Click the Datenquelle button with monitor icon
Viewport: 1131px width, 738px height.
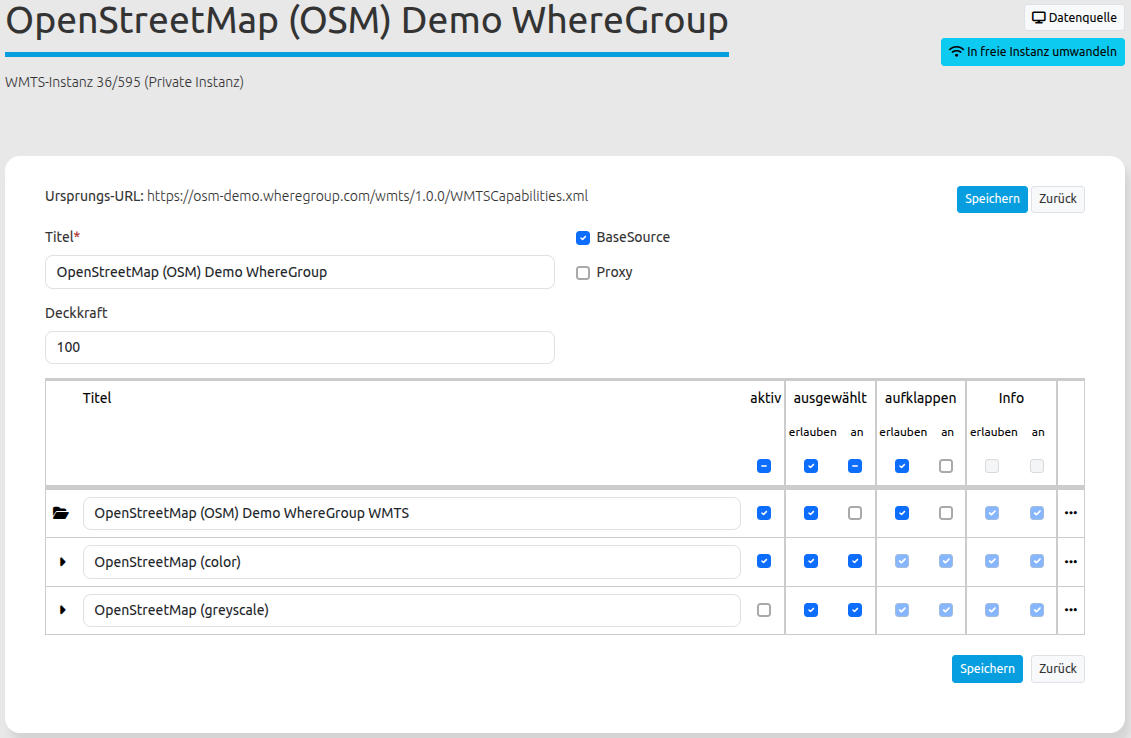[x=1074, y=18]
